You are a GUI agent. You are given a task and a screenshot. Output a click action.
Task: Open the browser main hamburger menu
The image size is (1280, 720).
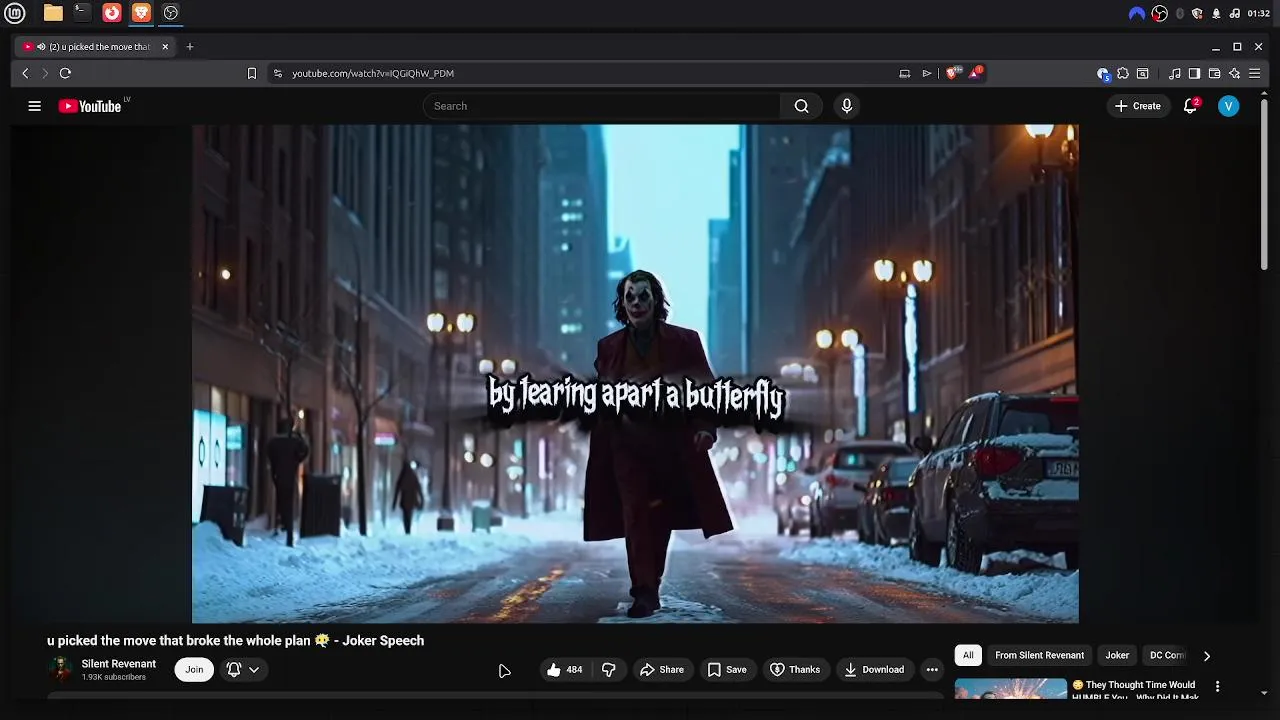click(x=1255, y=73)
